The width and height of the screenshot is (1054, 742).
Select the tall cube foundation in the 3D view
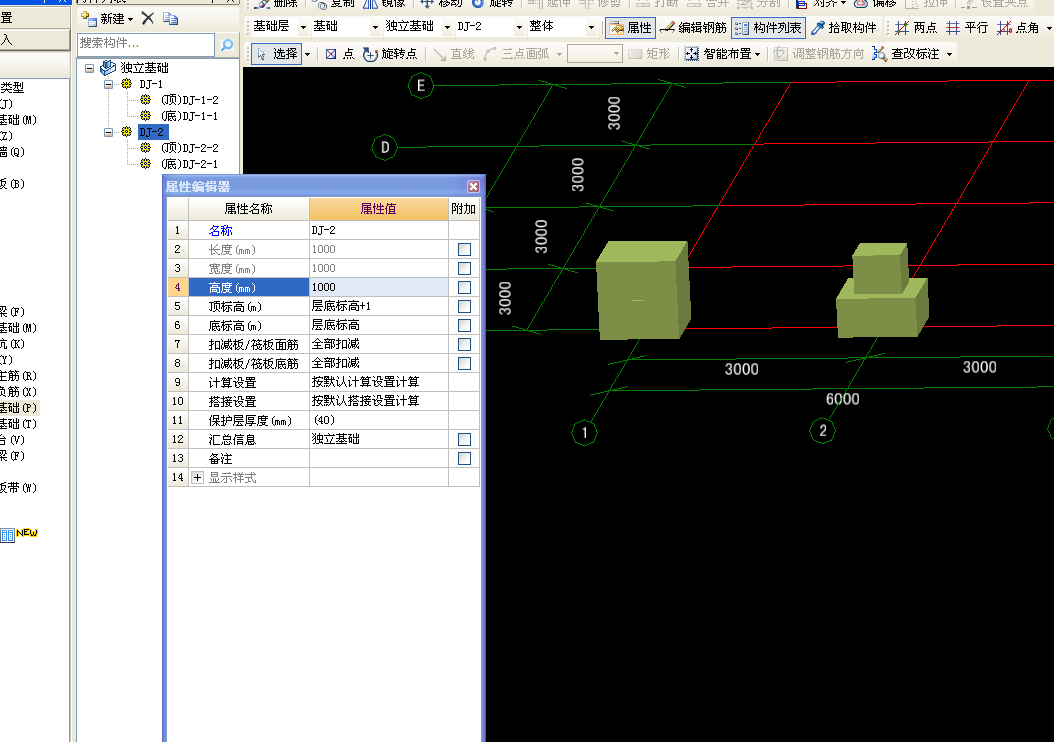[x=643, y=290]
